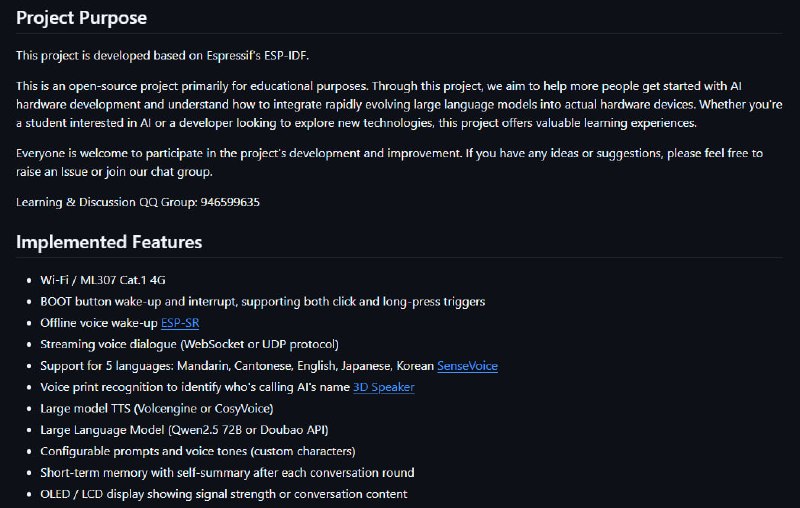Click the BOOT button wake-up list item
Image resolution: width=800 pixels, height=508 pixels.
[x=263, y=301]
